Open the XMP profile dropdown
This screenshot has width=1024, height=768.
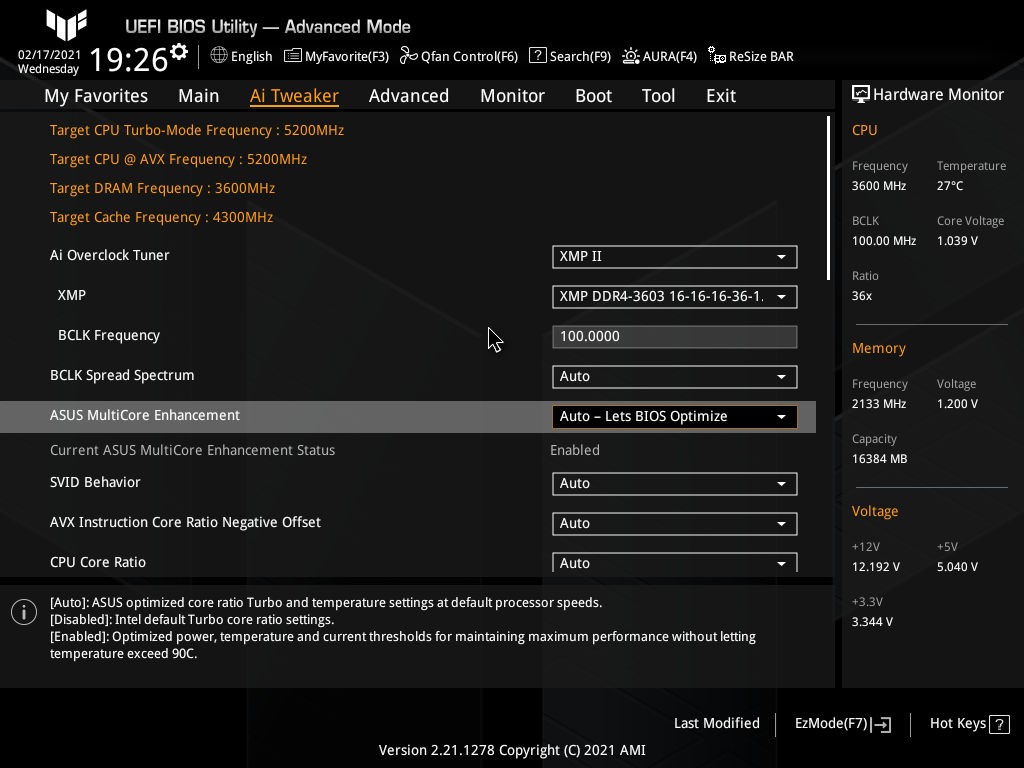point(674,297)
